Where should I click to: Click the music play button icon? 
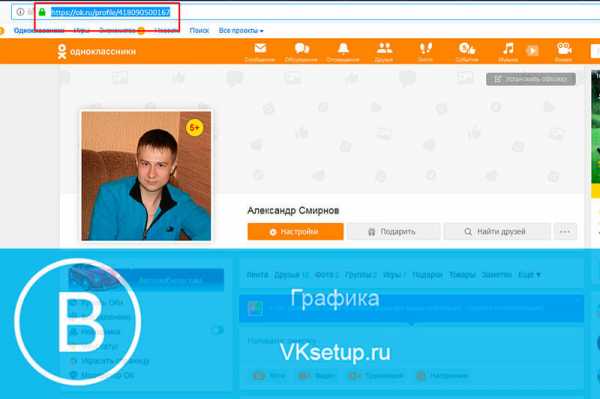532,50
